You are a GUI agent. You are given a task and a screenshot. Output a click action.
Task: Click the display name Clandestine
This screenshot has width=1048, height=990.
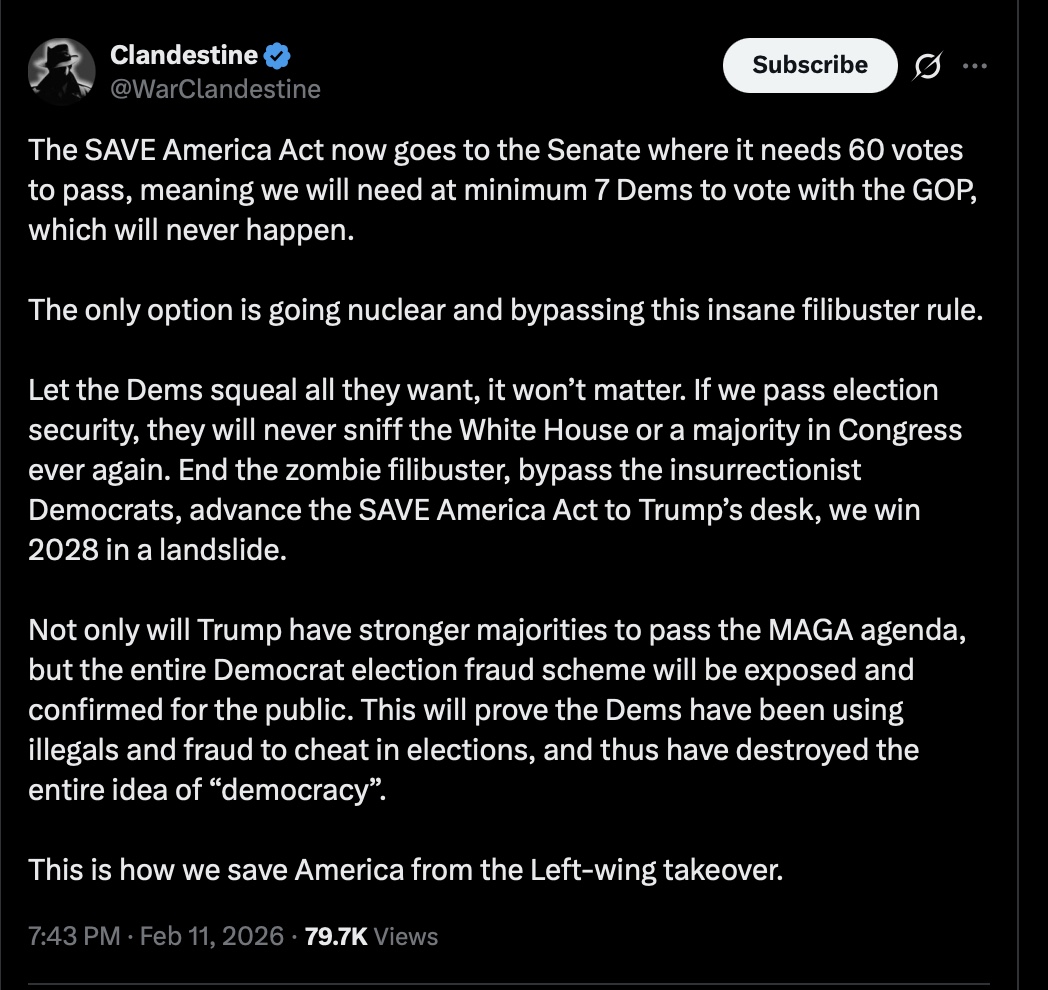tap(183, 54)
